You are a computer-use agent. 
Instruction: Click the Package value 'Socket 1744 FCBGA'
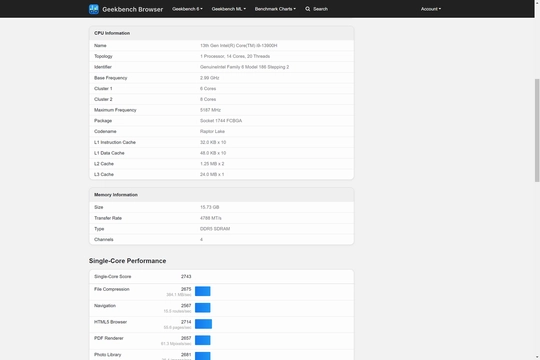tap(221, 121)
